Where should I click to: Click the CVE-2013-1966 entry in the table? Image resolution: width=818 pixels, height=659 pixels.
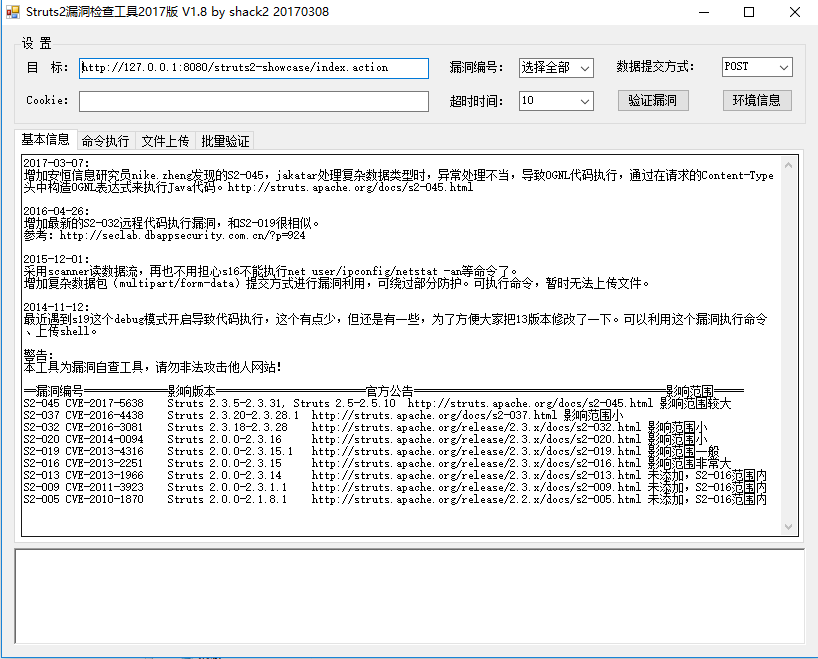pyautogui.click(x=104, y=475)
